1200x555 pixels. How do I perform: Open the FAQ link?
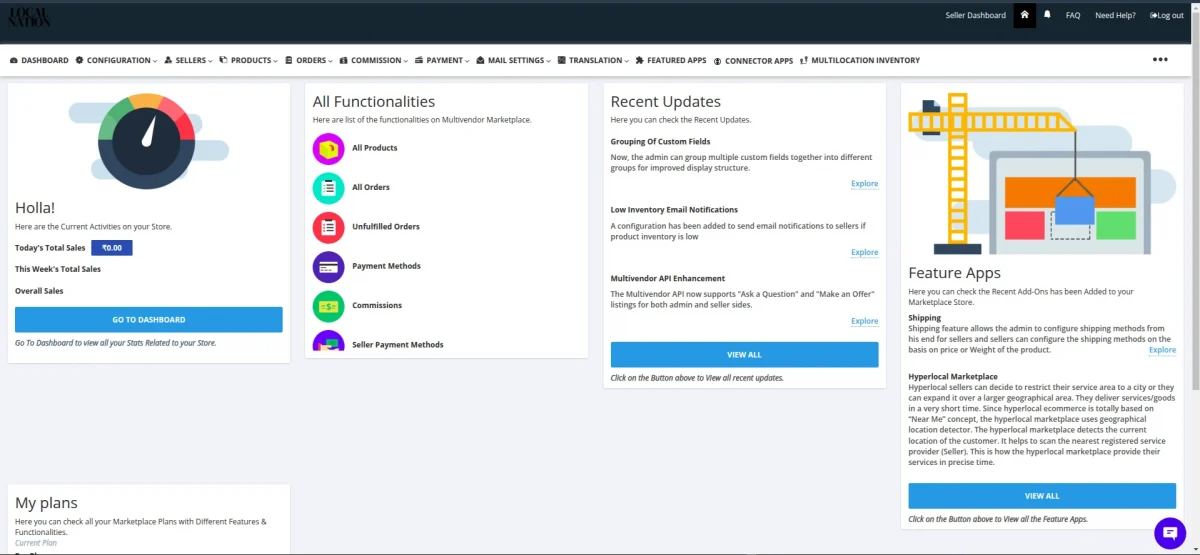[x=1073, y=15]
